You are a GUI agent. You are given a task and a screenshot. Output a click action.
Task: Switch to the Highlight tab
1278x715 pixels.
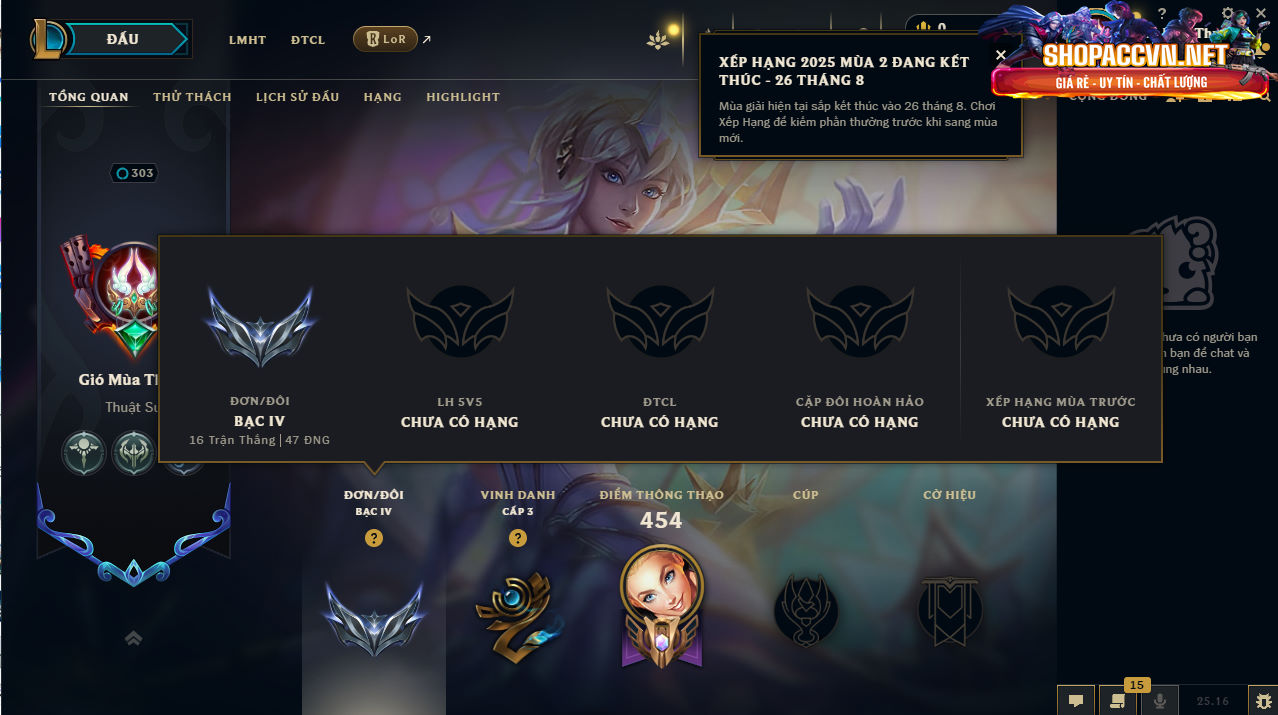coord(463,97)
